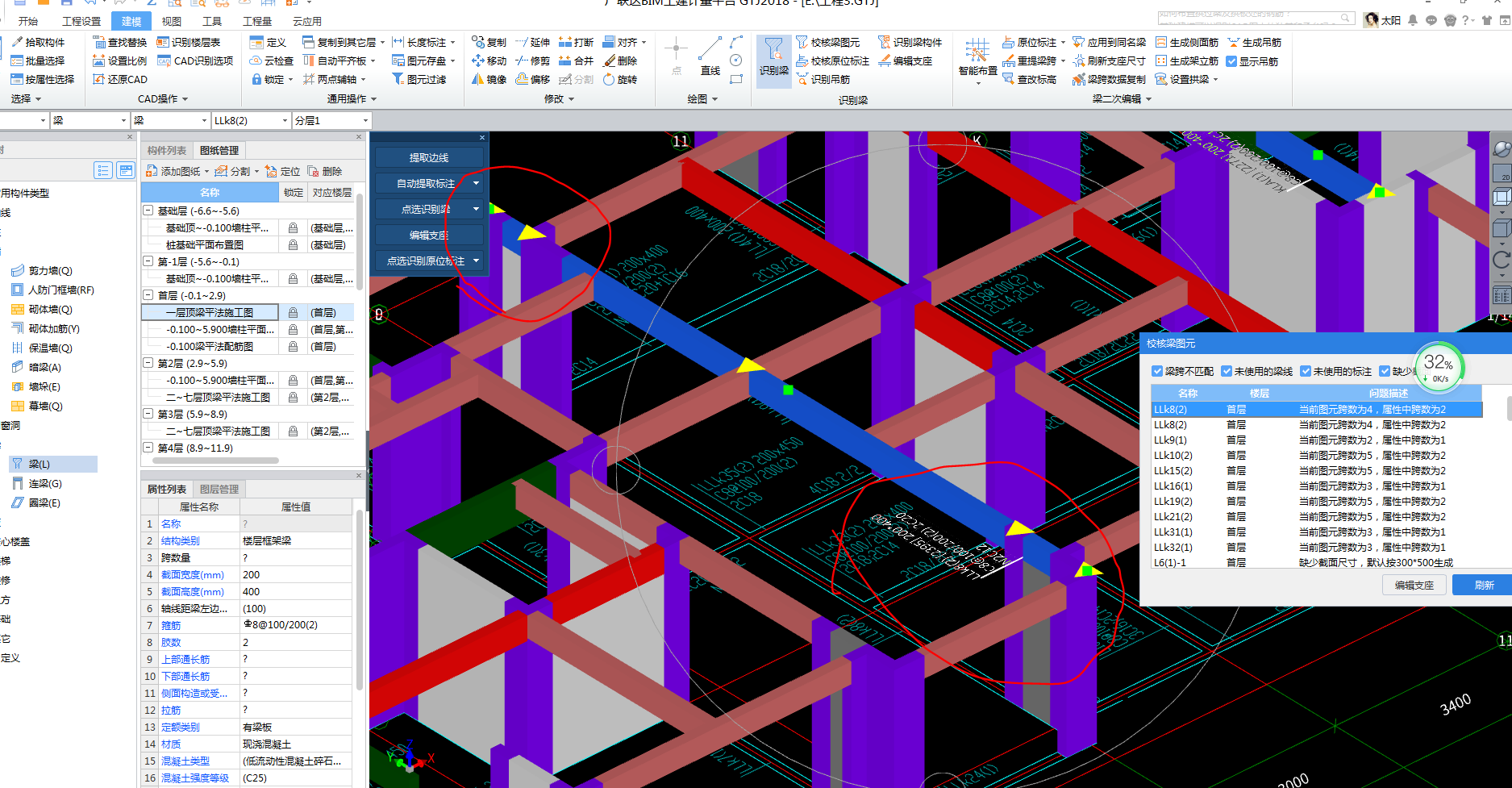This screenshot has width=1512, height=788.
Task: Open the LLk8(2) component dropdown
Action: tap(285, 120)
